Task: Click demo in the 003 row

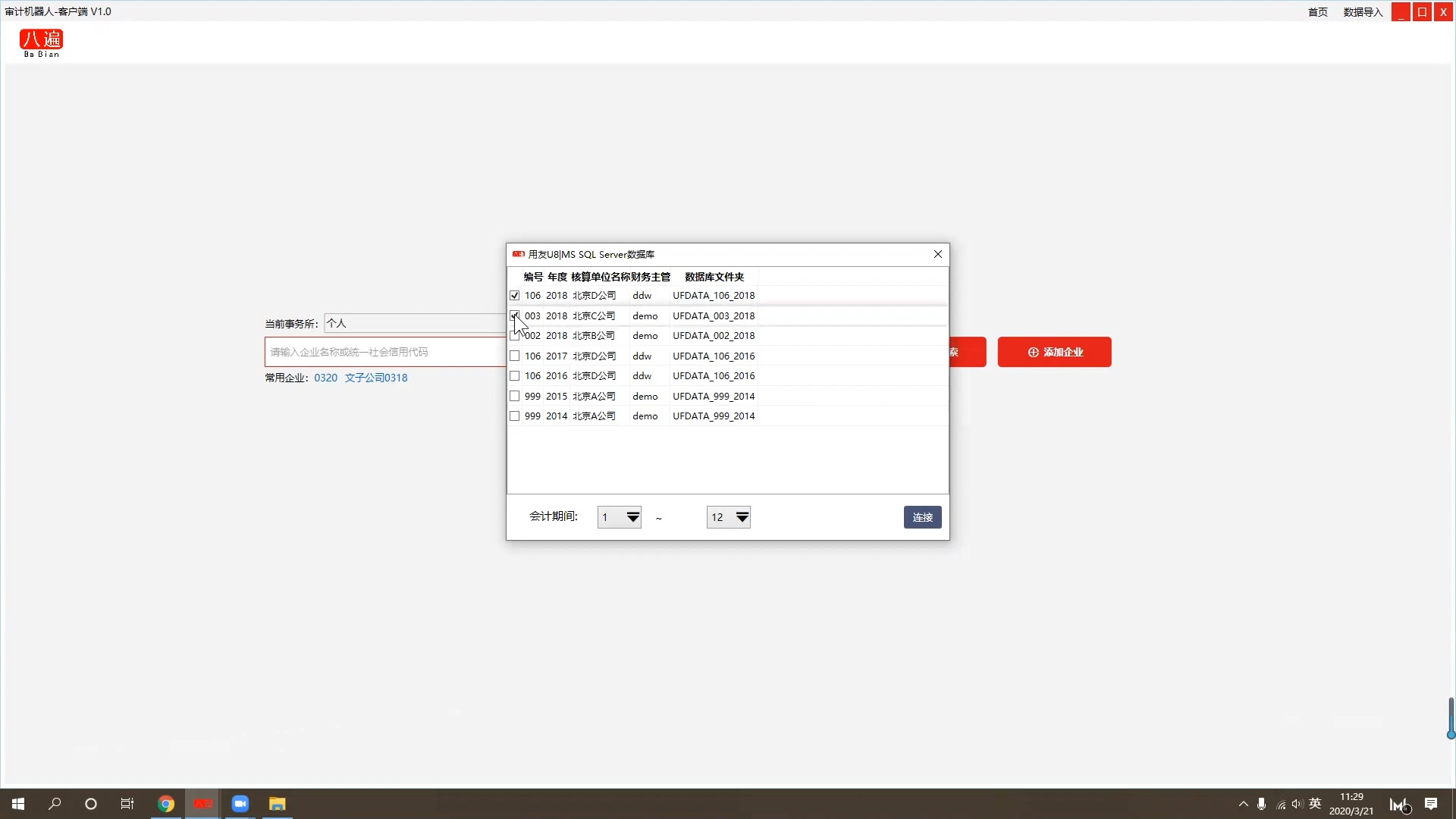Action: click(645, 315)
